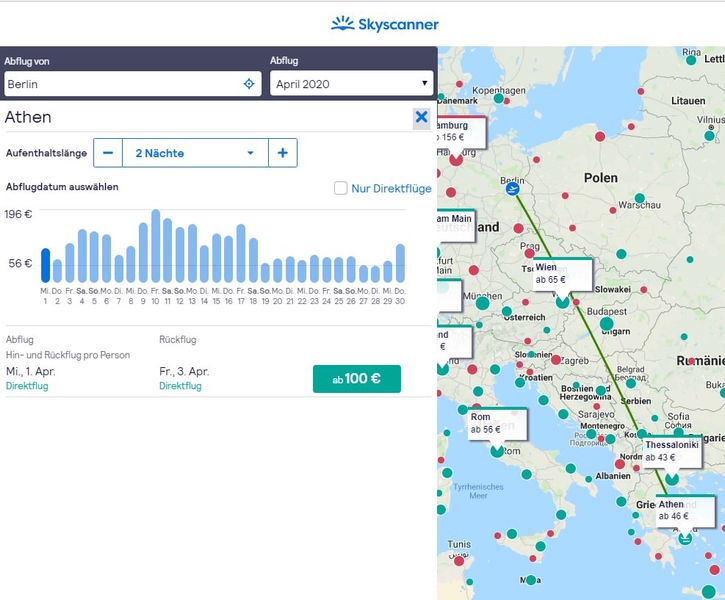Click the green Riga destination dot

(691, 60)
